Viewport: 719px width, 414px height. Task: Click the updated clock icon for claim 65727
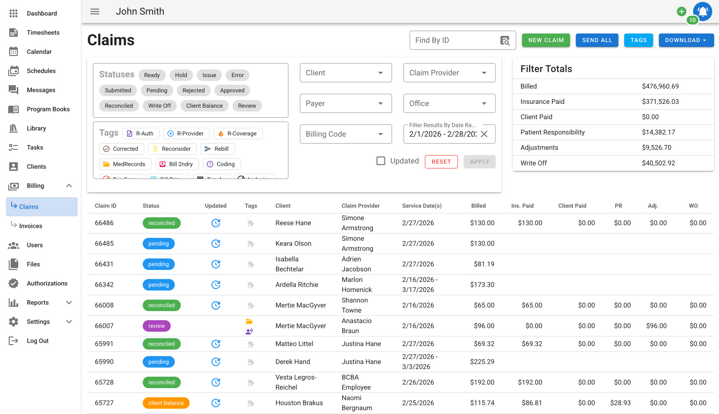216,403
